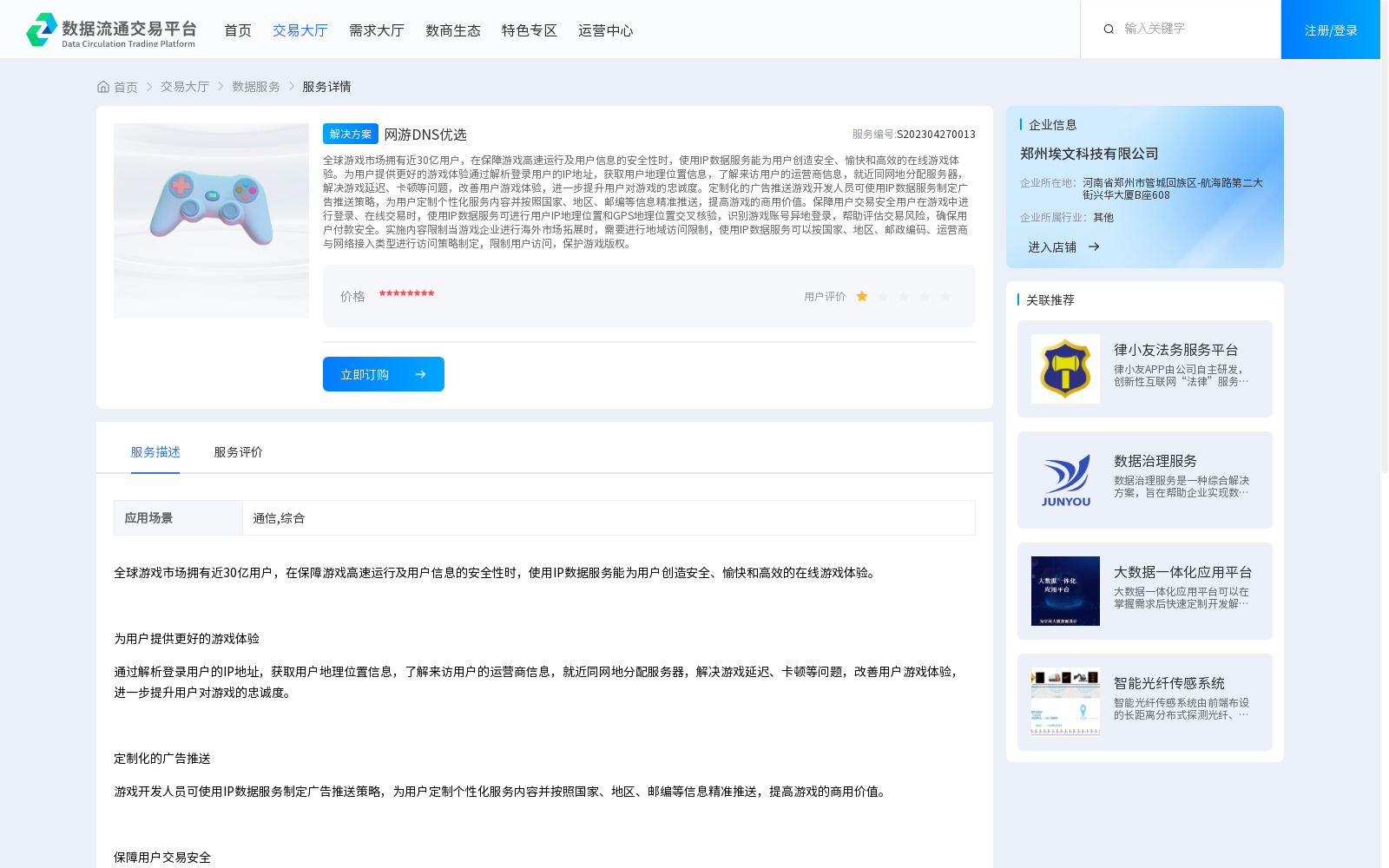The image size is (1389, 868).
Task: Click 交易大厅 breadcrumb link
Action: [185, 87]
